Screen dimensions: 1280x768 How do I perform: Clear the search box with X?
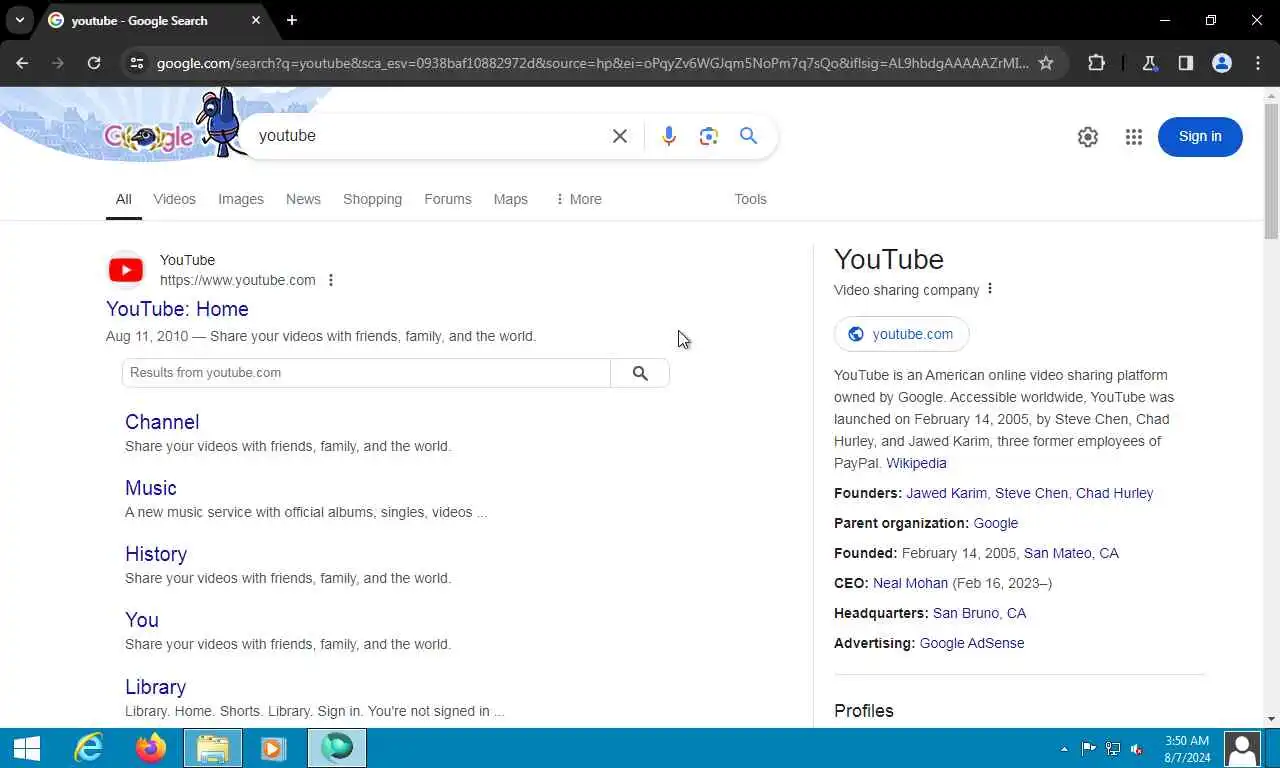pyautogui.click(x=620, y=136)
